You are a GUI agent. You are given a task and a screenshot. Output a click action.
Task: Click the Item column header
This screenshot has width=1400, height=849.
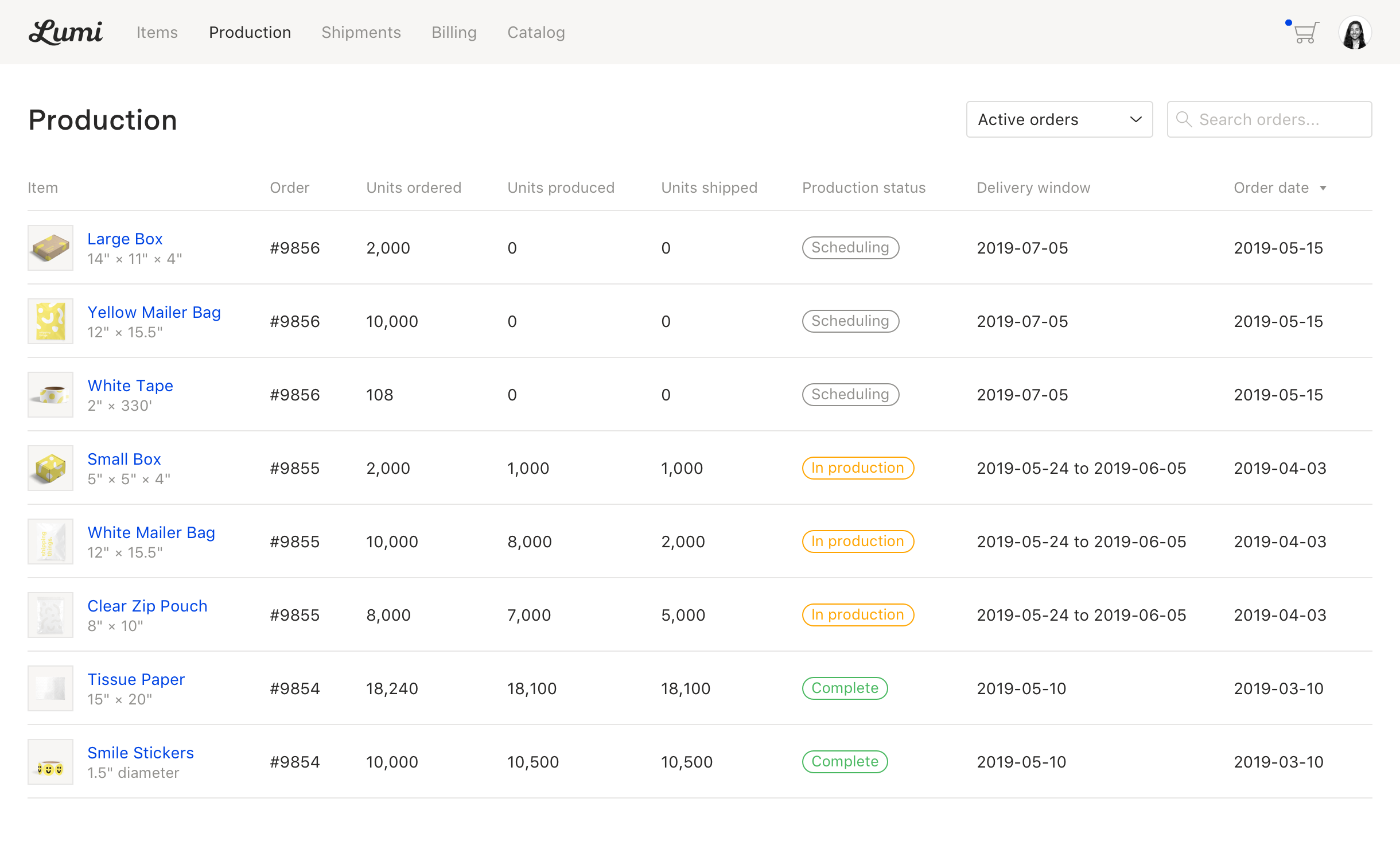pos(43,188)
